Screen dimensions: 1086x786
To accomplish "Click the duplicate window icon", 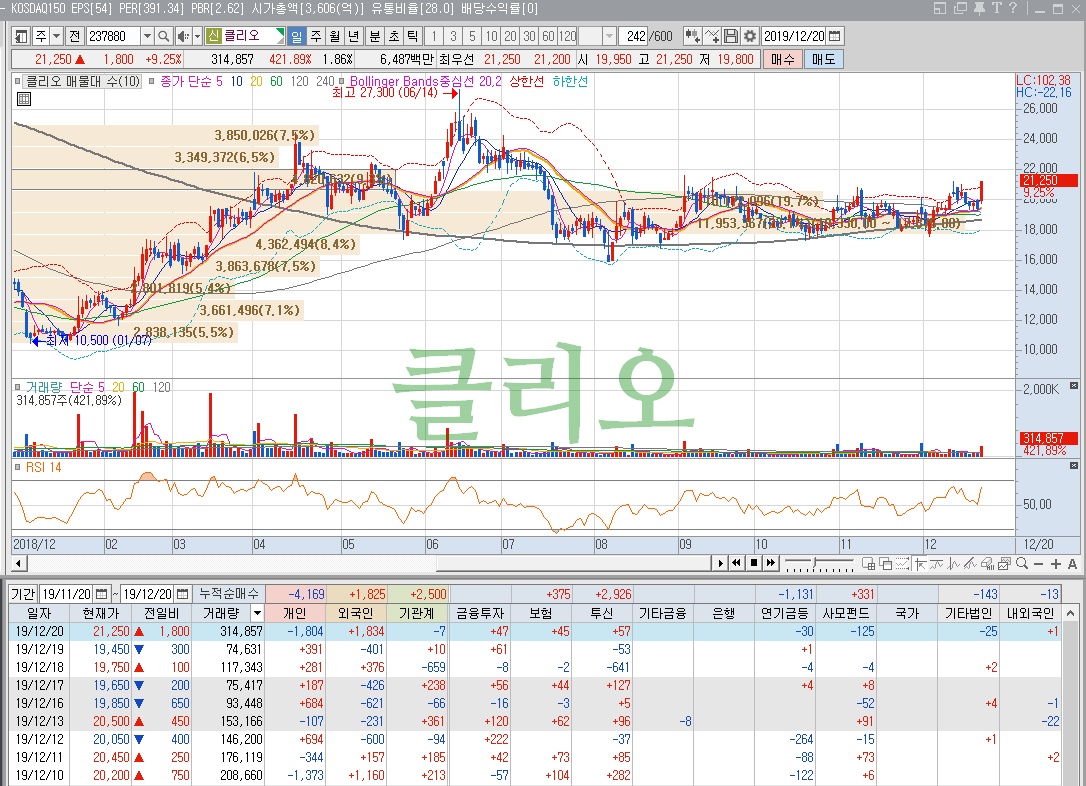I will [x=960, y=8].
